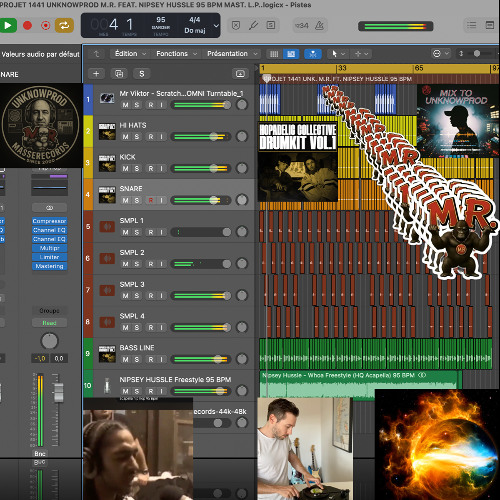Click the 4/4 time signature in the LCD

(x=195, y=20)
